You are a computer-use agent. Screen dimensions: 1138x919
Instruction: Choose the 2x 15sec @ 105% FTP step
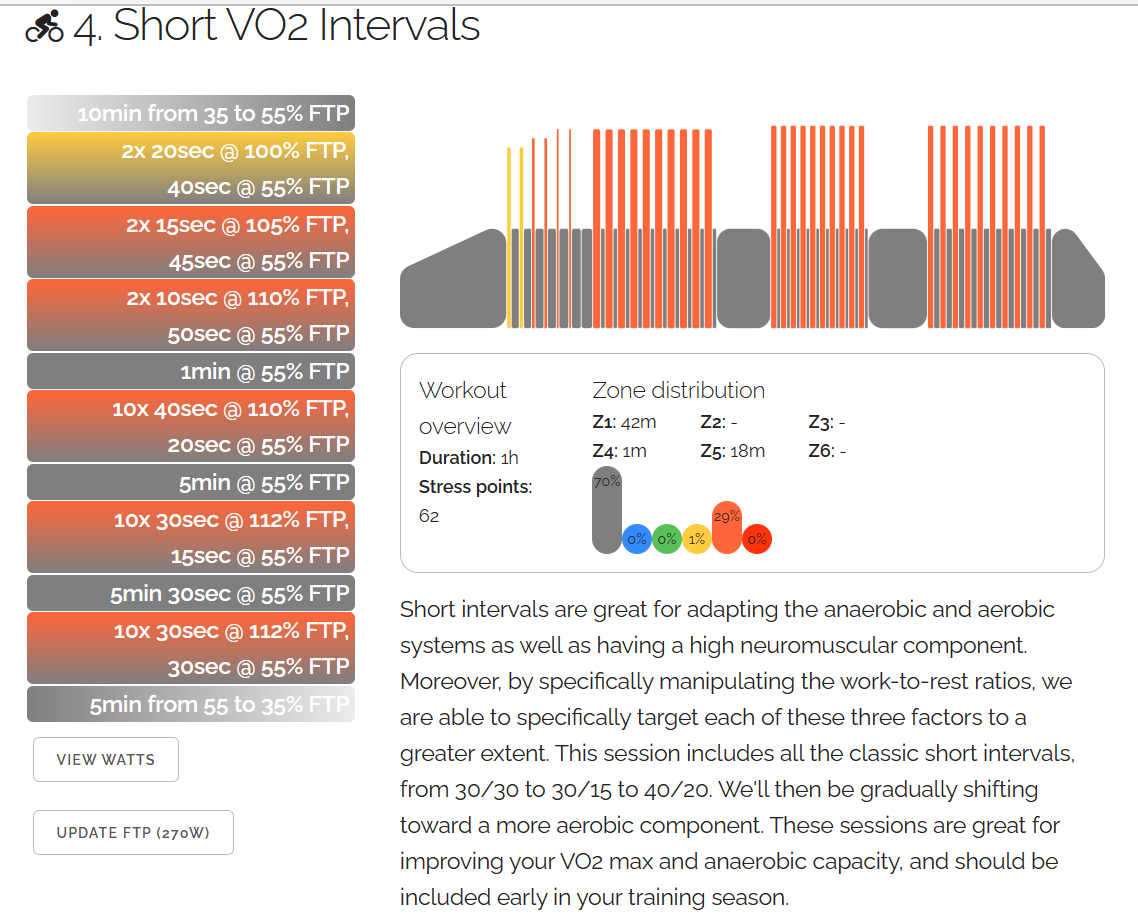pos(191,242)
